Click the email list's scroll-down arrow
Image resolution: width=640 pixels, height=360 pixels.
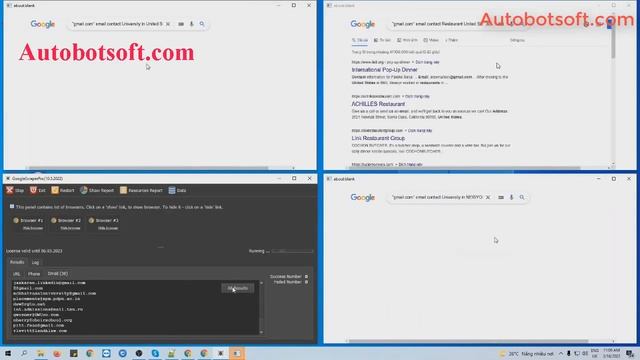(x=261, y=332)
